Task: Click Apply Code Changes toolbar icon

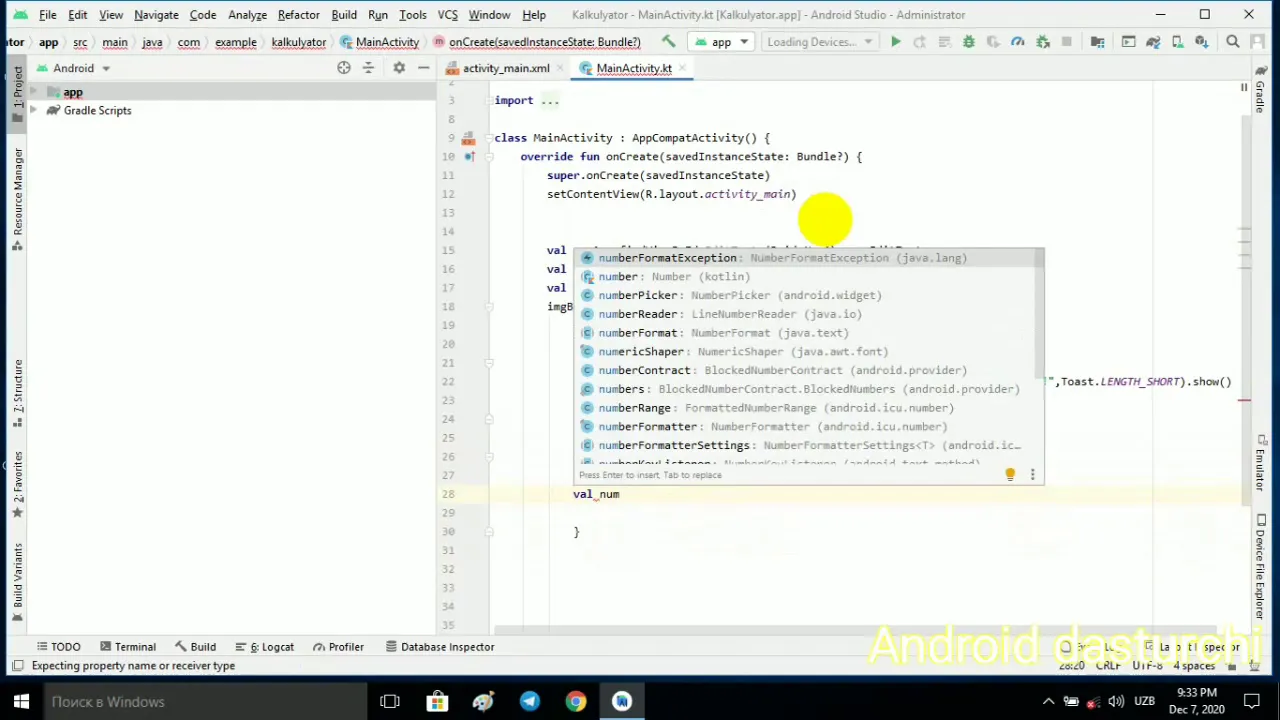Action: (944, 42)
